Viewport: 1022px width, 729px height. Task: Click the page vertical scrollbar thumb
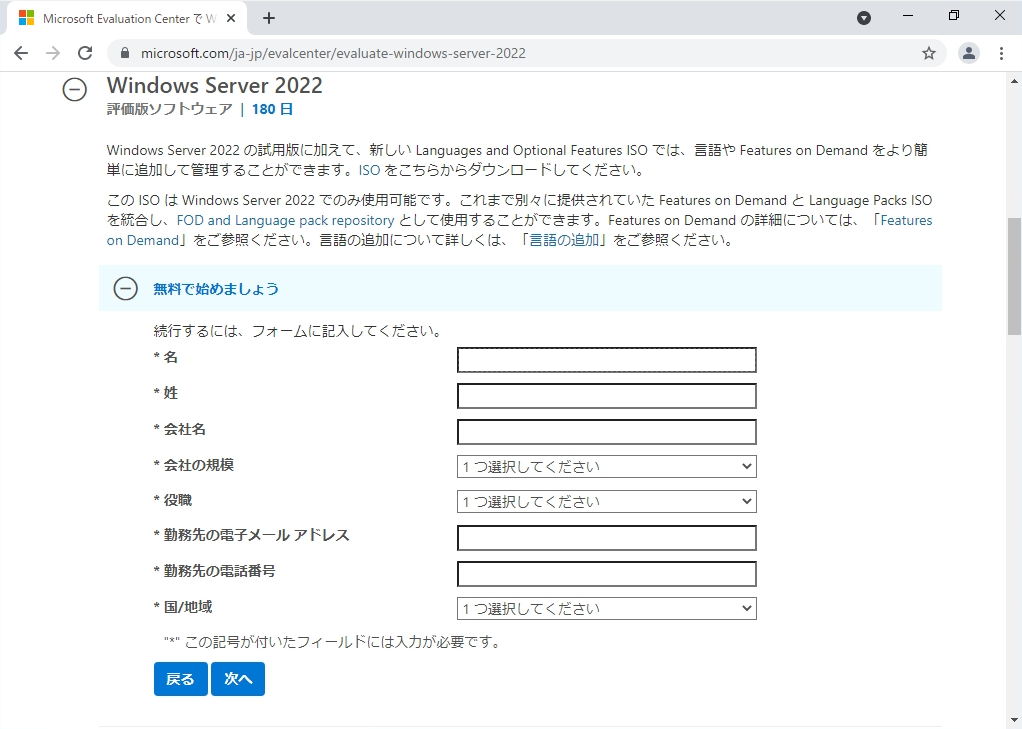click(x=1014, y=277)
